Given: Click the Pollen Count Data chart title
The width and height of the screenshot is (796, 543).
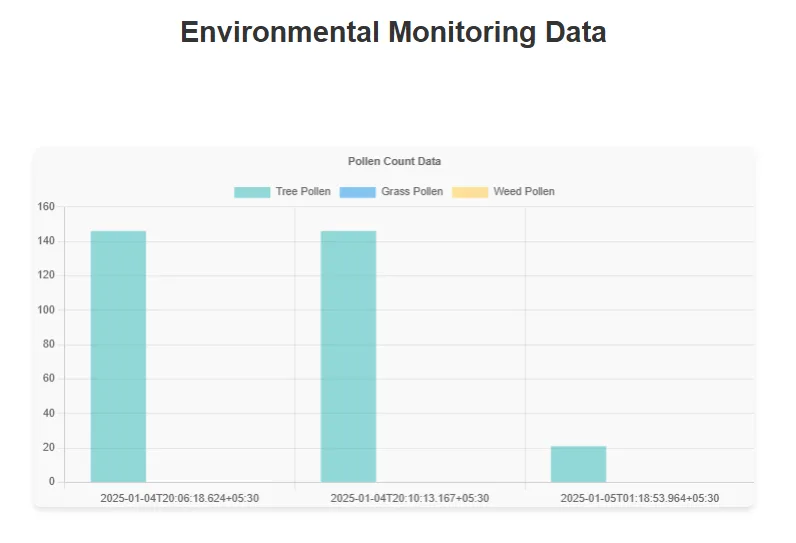Looking at the screenshot, I should [x=394, y=161].
